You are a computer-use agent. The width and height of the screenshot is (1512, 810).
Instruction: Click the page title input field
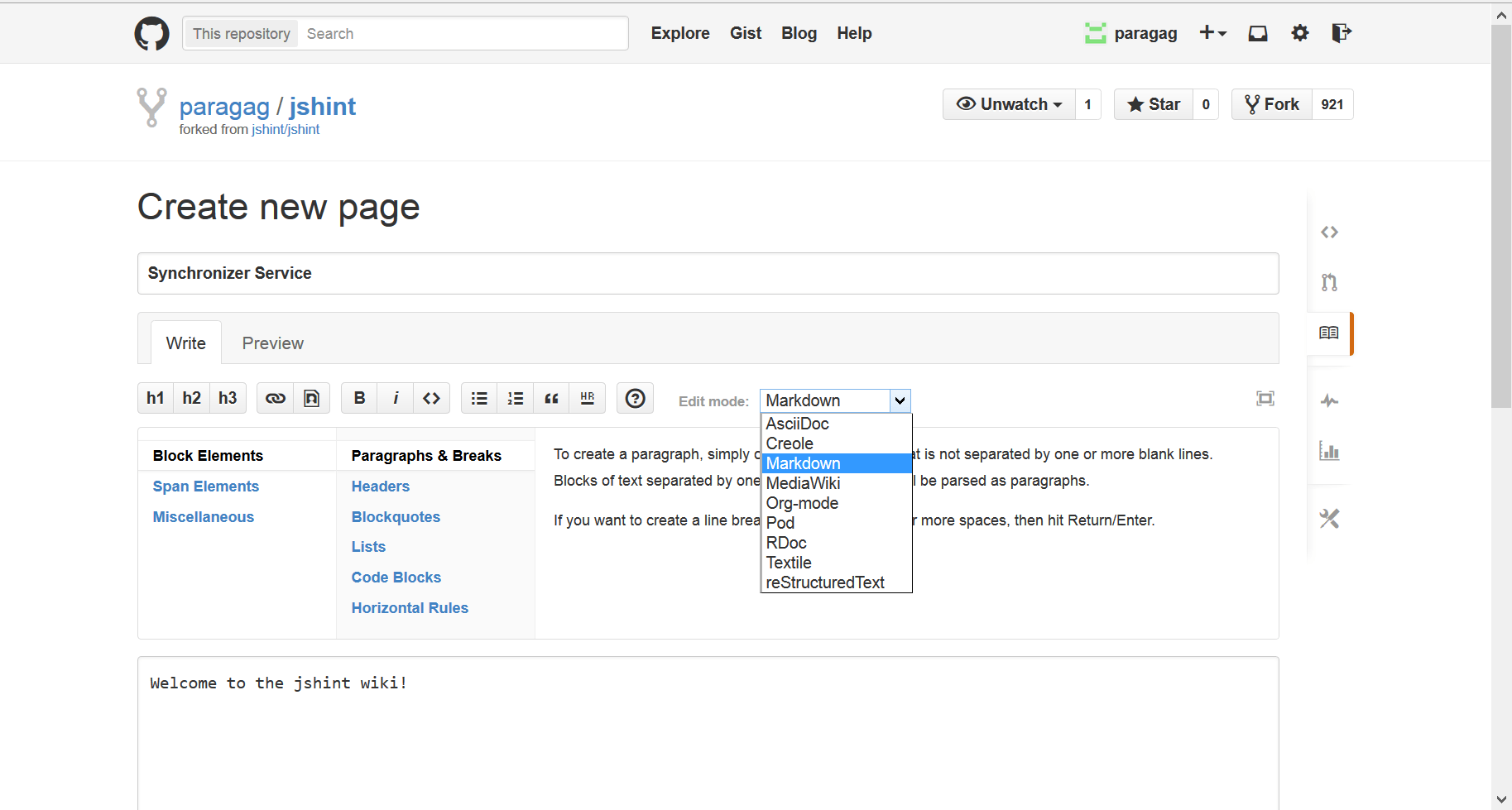pyautogui.click(x=708, y=273)
